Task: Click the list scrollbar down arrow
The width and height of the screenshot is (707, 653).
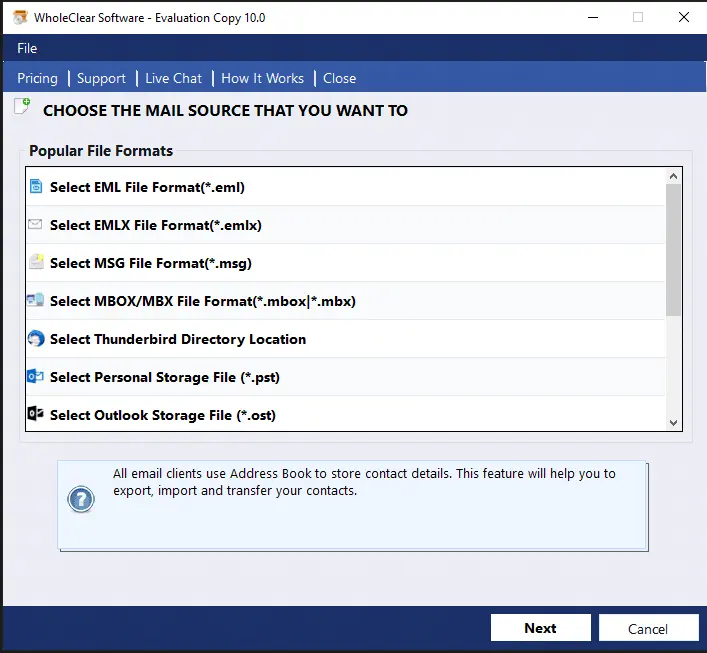Action: (x=673, y=423)
